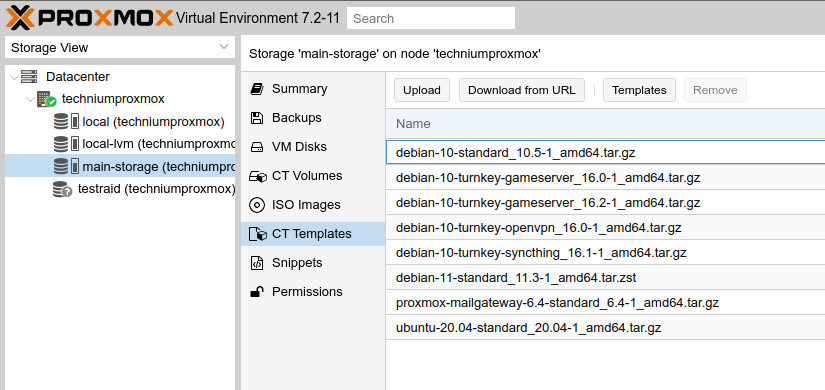This screenshot has height=390, width=825.
Task: Select the CT Templates tab
Action: tap(313, 234)
